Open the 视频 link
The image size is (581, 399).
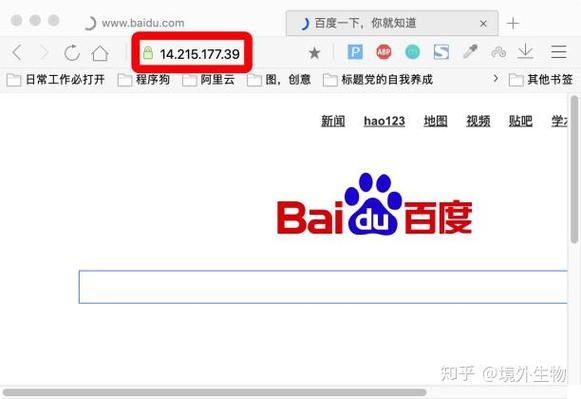point(478,121)
